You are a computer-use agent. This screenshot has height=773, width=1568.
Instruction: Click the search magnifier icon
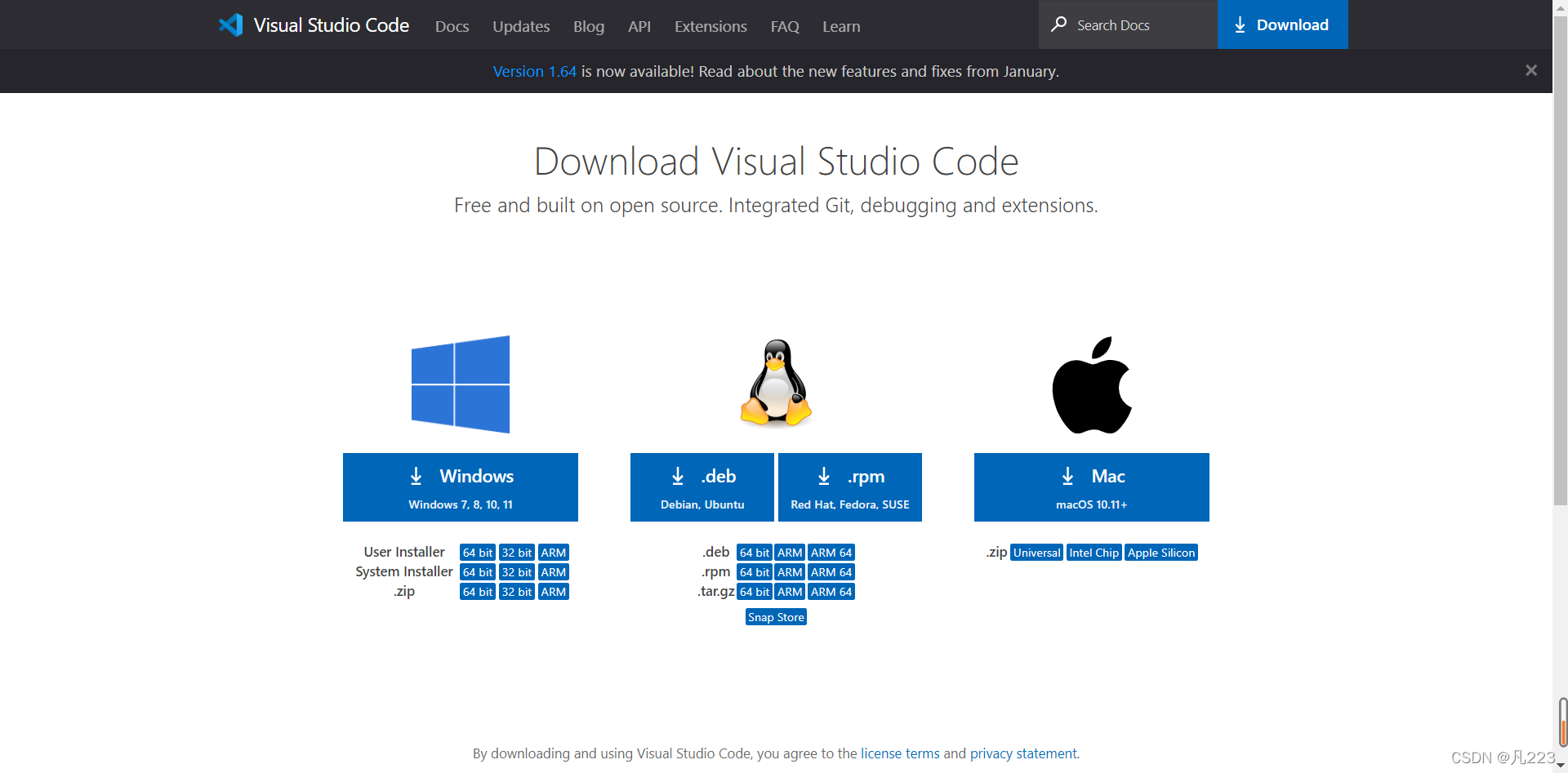coord(1059,24)
